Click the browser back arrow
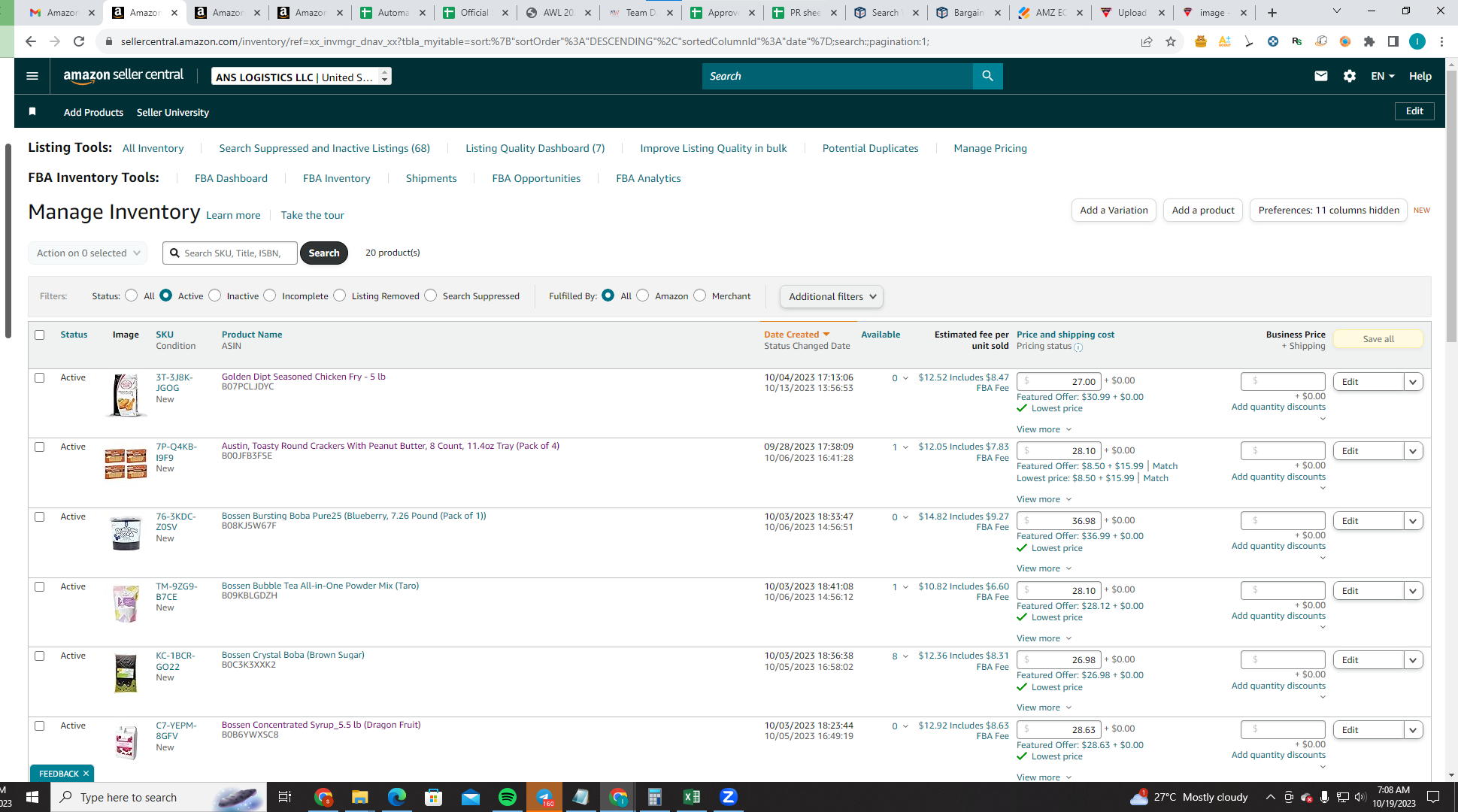 (30, 41)
